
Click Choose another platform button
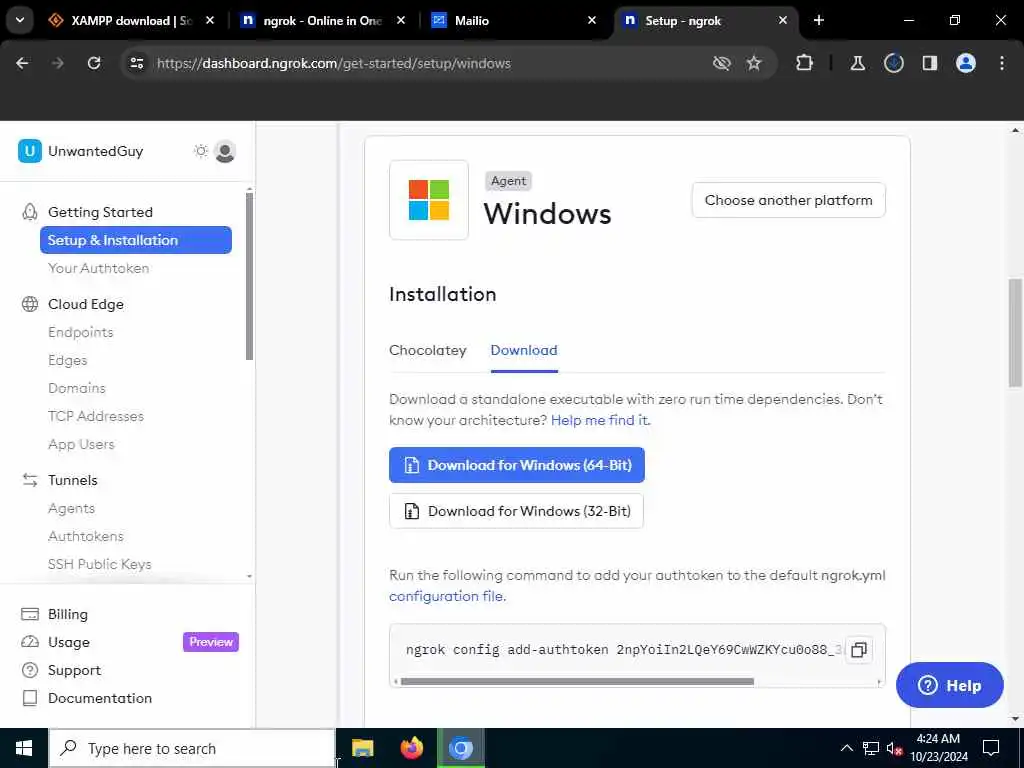(788, 200)
